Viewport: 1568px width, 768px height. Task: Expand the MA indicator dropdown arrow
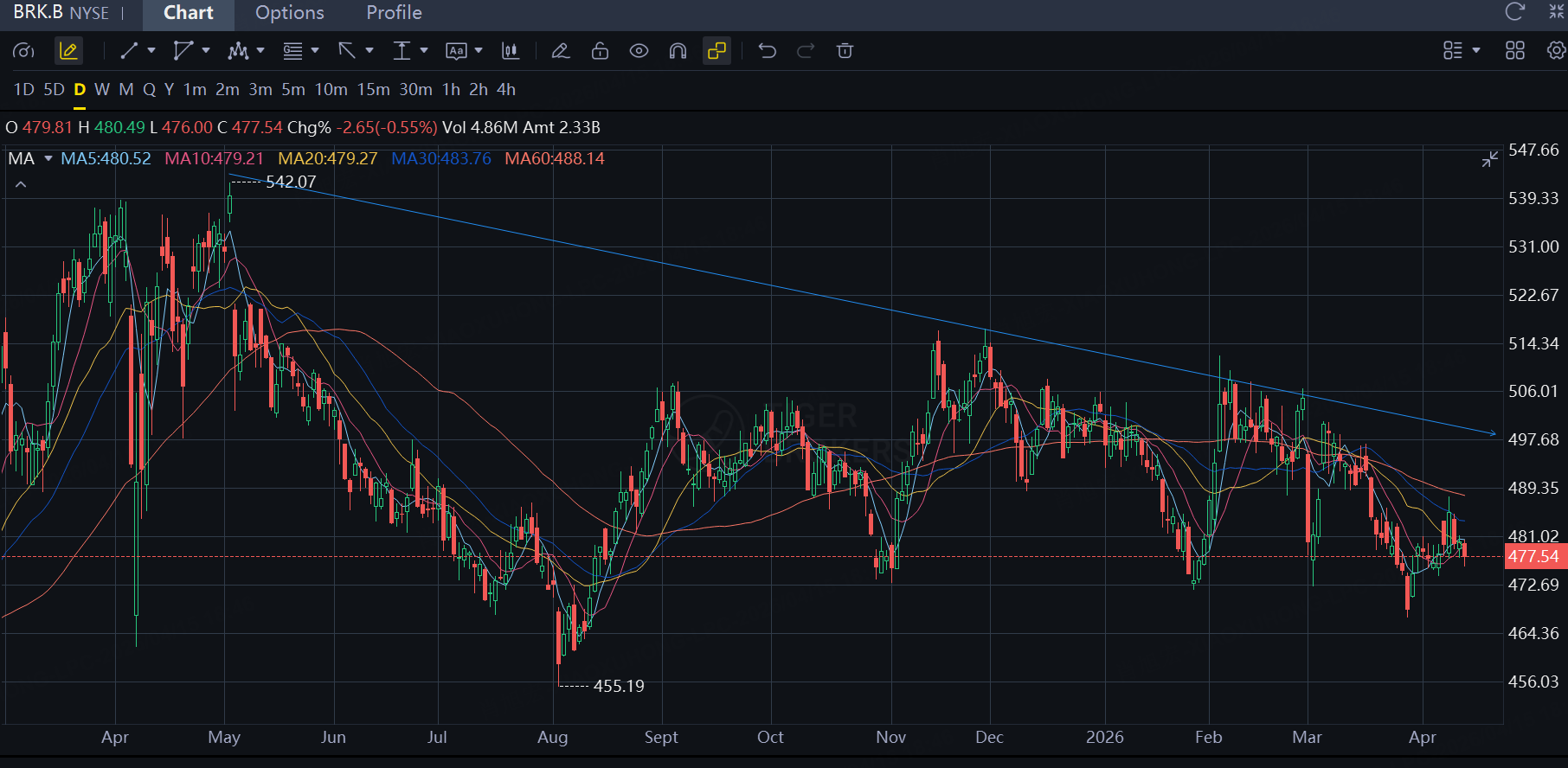(x=48, y=158)
